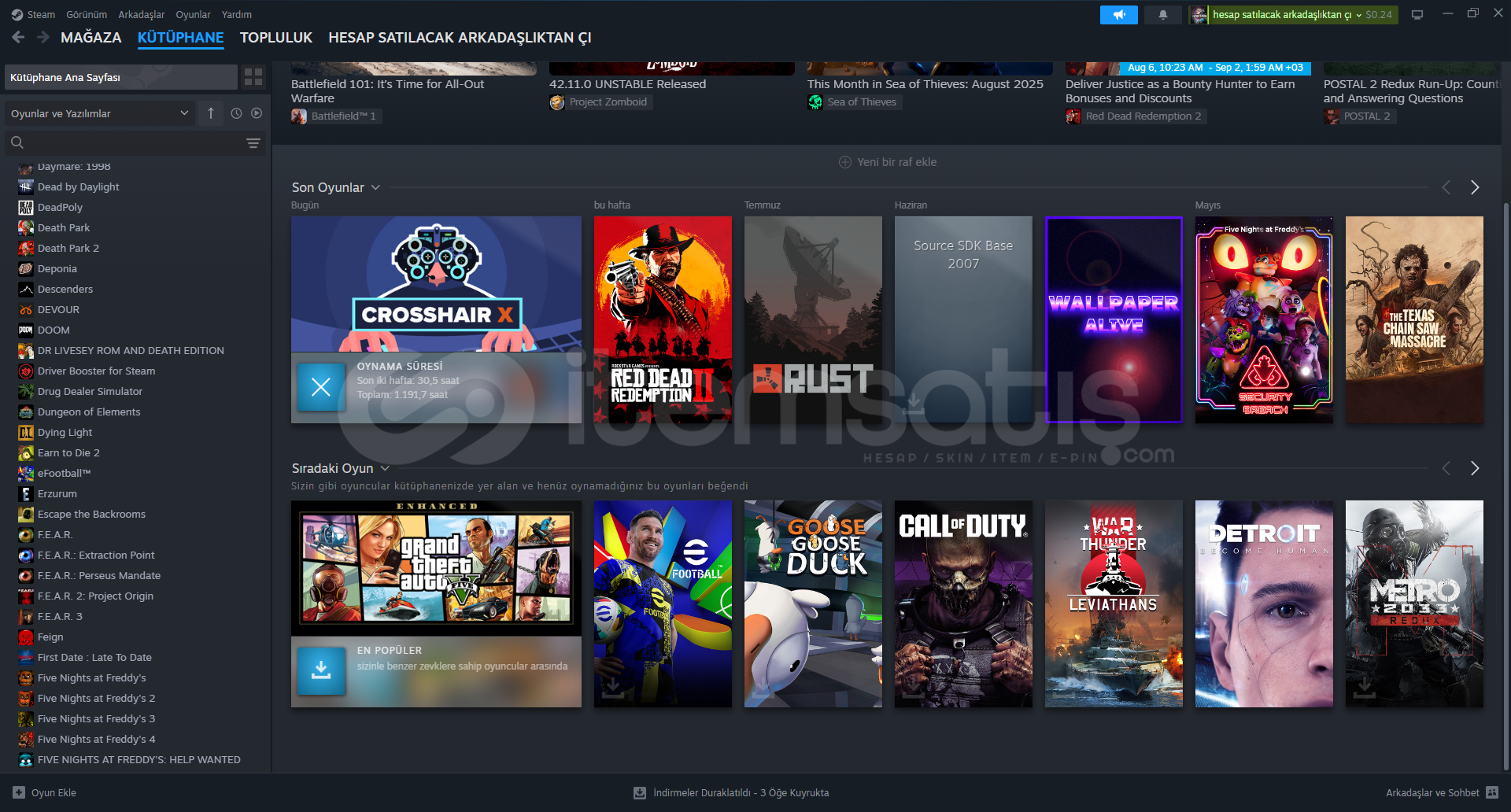Image resolution: width=1511 pixels, height=812 pixels.
Task: Switch to collections grid view icon
Action: point(253,77)
